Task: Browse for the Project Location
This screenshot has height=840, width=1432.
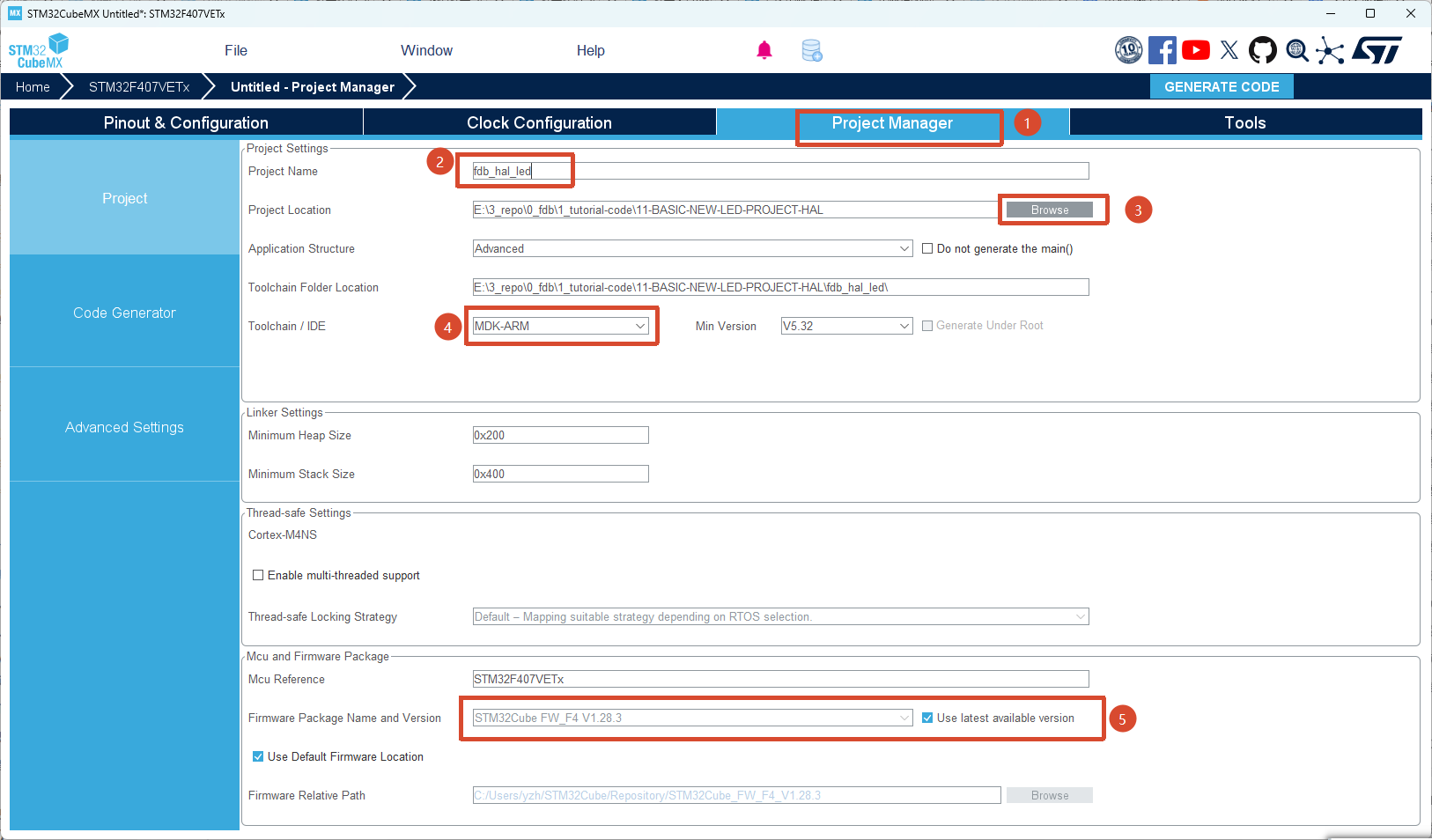Action: point(1050,210)
